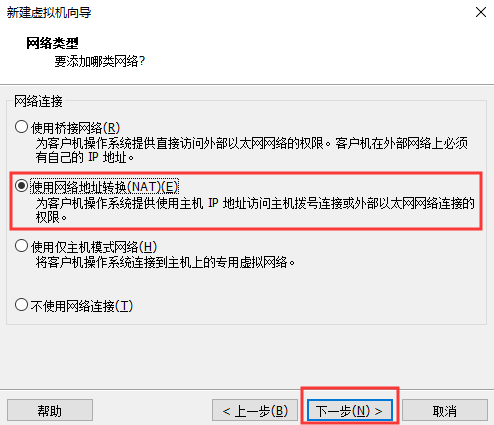This screenshot has height=425, width=494.
Task: Go back with the 上一步(B) button
Action: (x=255, y=410)
